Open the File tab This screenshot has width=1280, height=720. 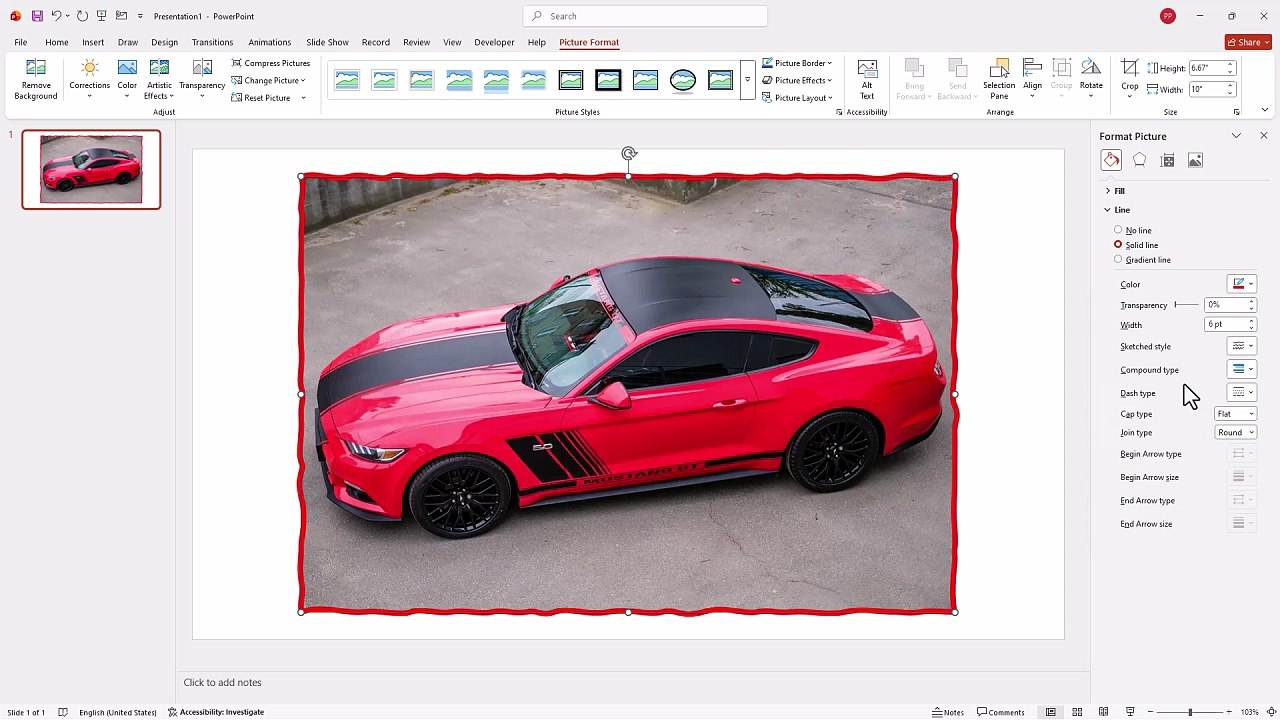click(20, 42)
